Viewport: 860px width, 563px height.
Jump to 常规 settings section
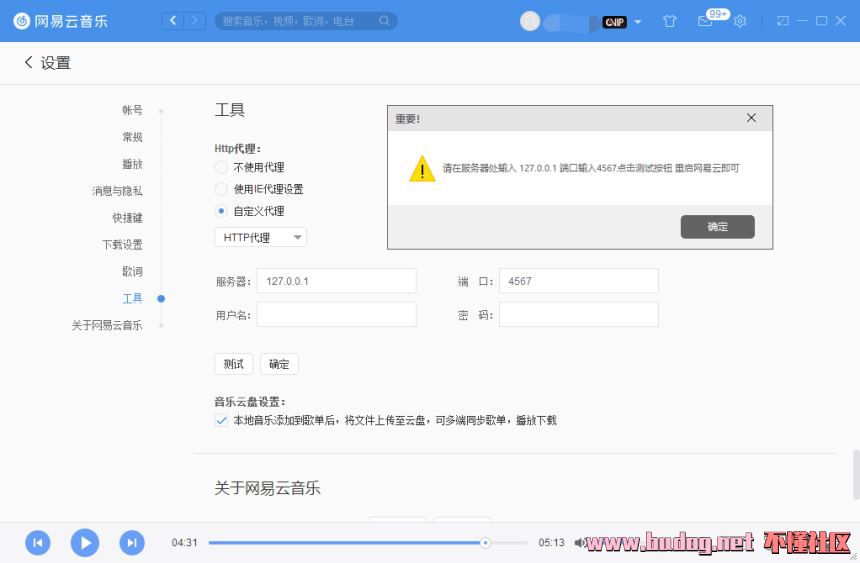click(x=132, y=137)
